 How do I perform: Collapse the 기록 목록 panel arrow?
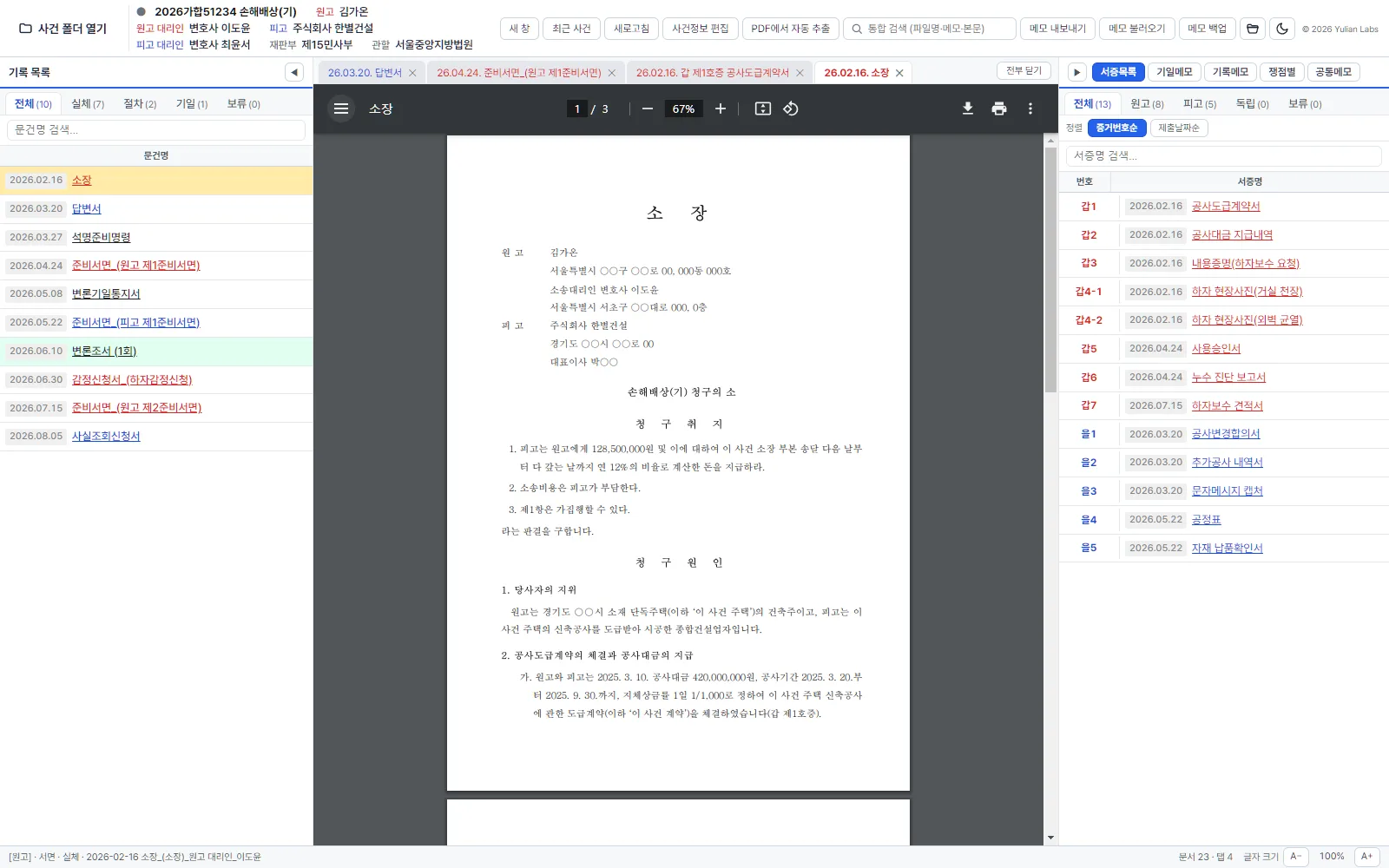pos(294,72)
